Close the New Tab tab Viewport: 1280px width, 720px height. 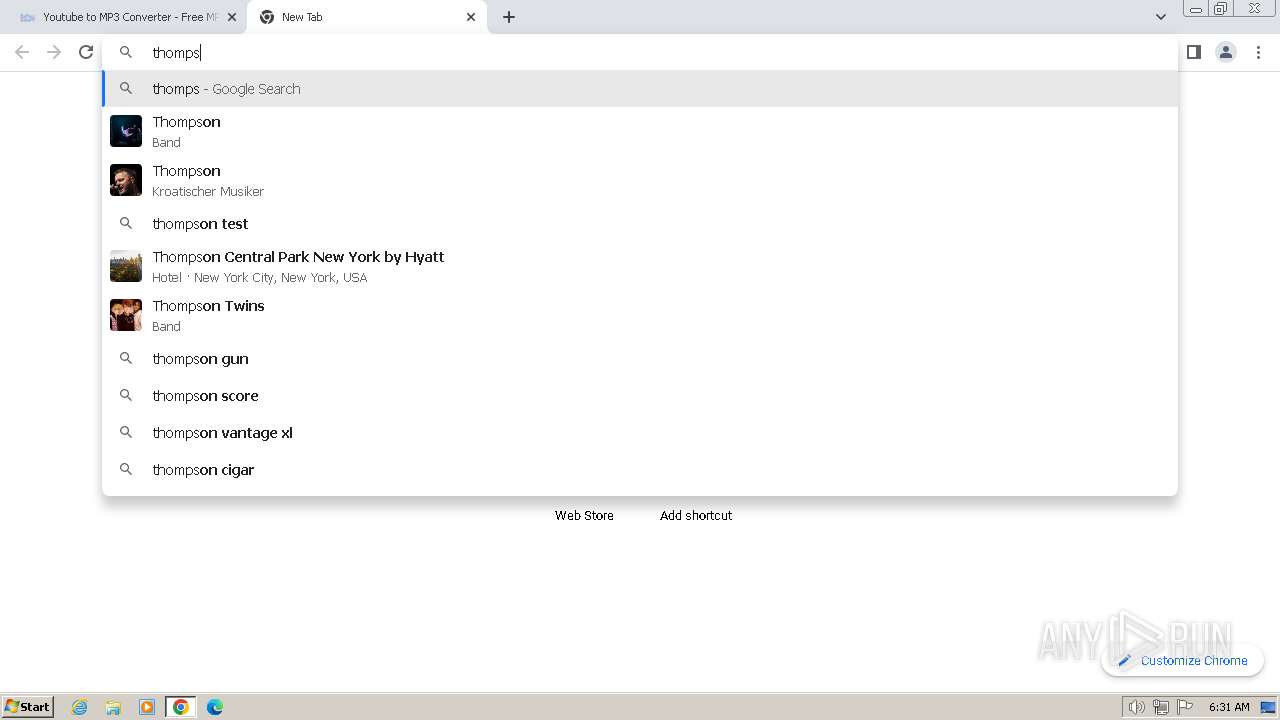pyautogui.click(x=471, y=17)
